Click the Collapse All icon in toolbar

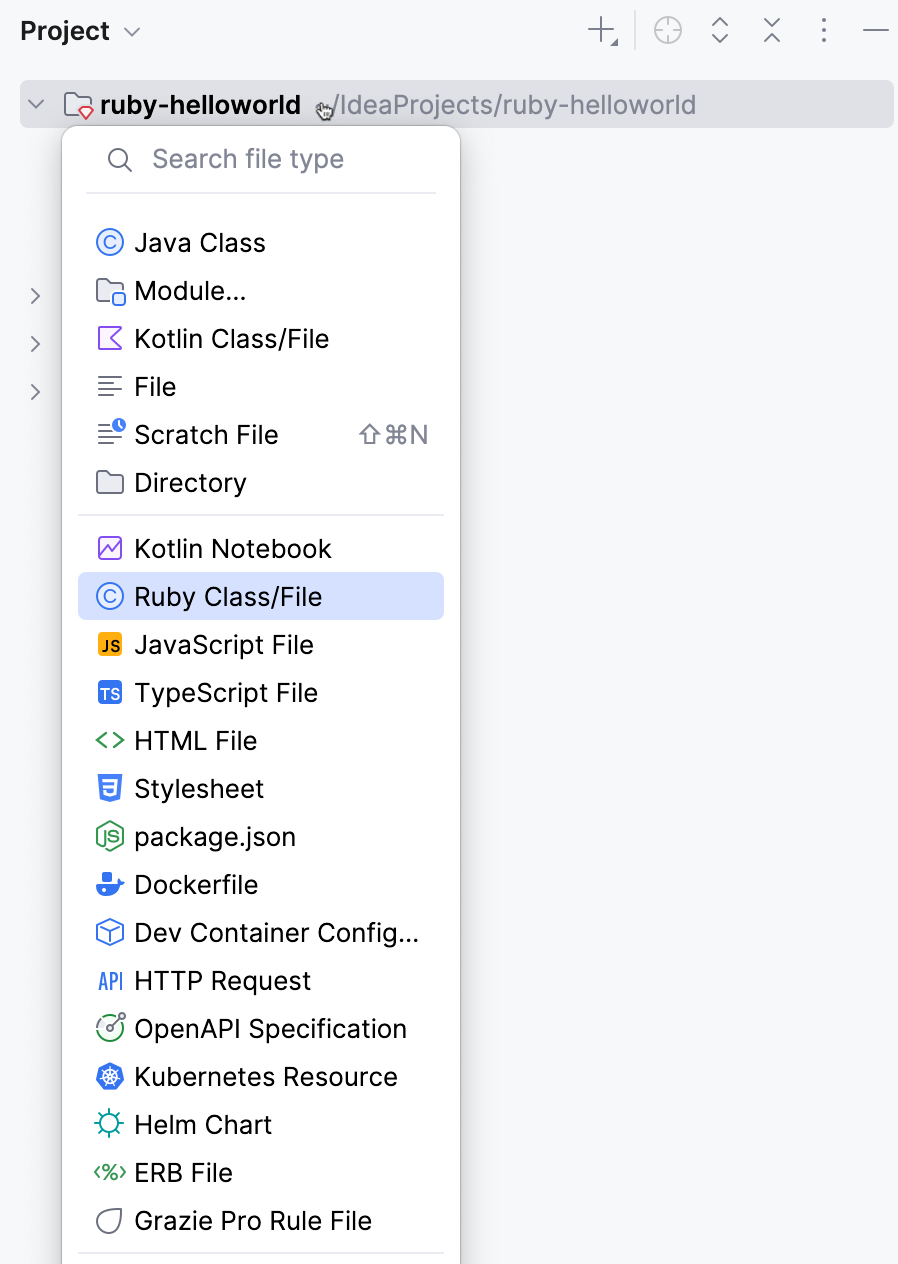point(771,30)
